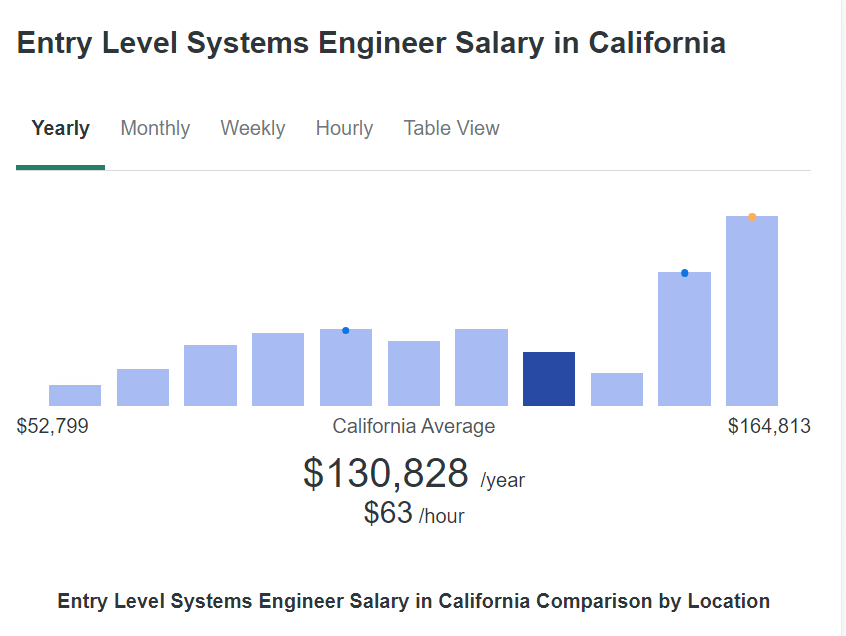
Task: Click the second bar from the left
Action: pyautogui.click(x=143, y=387)
